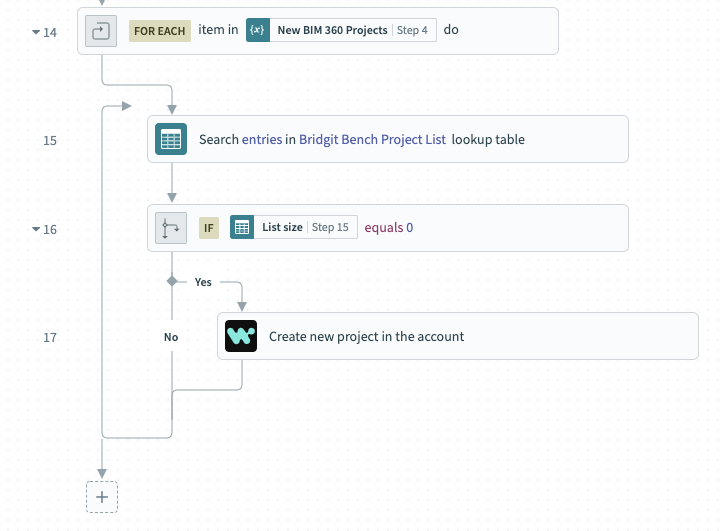Click the variable {x} icon before New BIM 360 Projects
The height and width of the screenshot is (531, 721).
258,30
